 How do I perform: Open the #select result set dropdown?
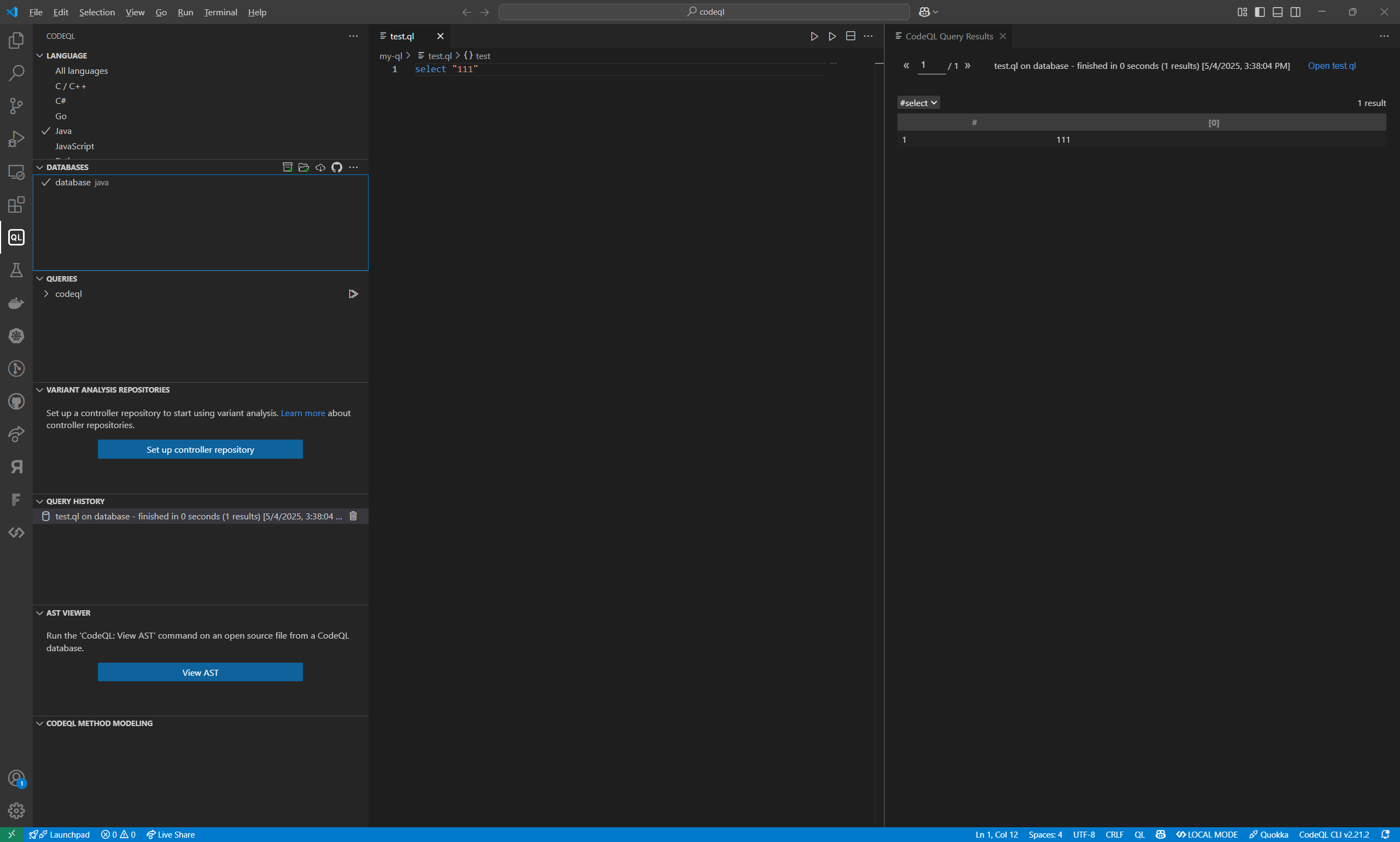click(918, 103)
